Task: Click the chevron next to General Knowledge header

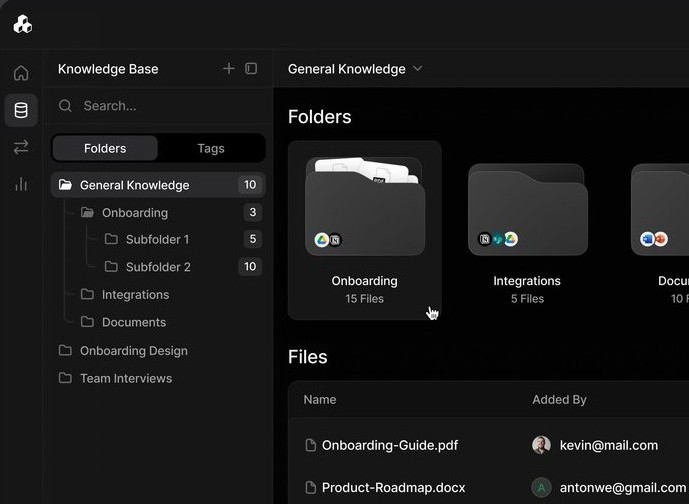Action: (x=417, y=69)
